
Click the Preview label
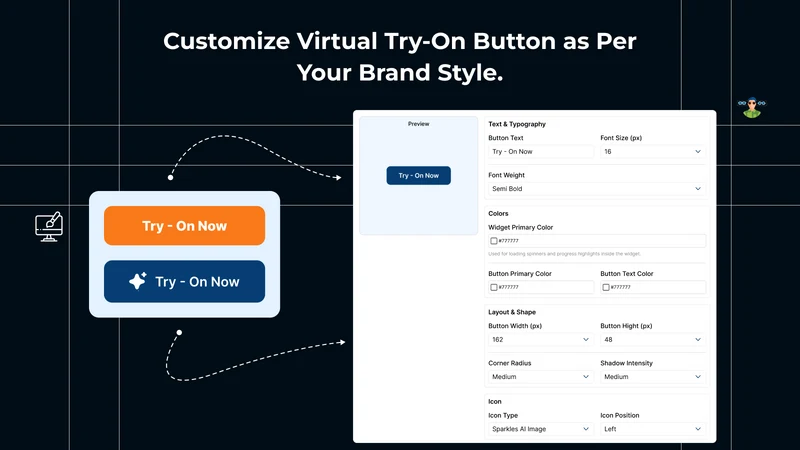click(418, 124)
